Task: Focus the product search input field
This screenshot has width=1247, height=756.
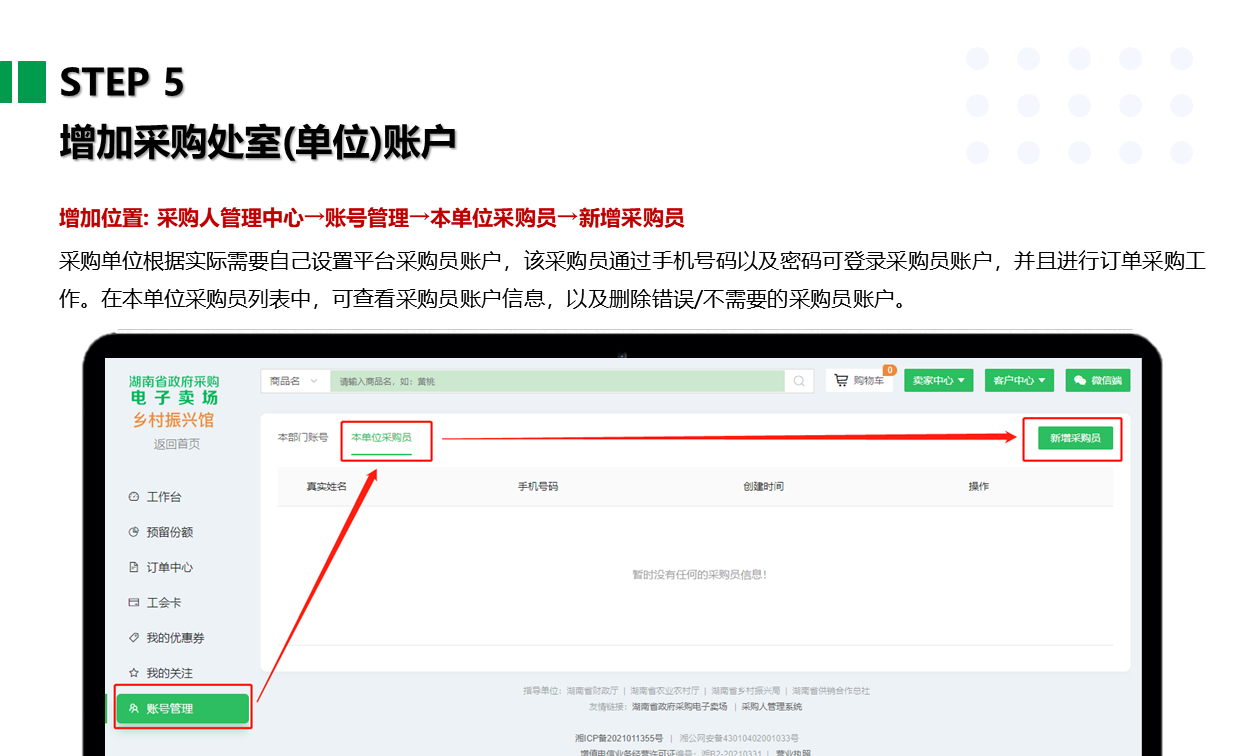Action: [x=556, y=381]
